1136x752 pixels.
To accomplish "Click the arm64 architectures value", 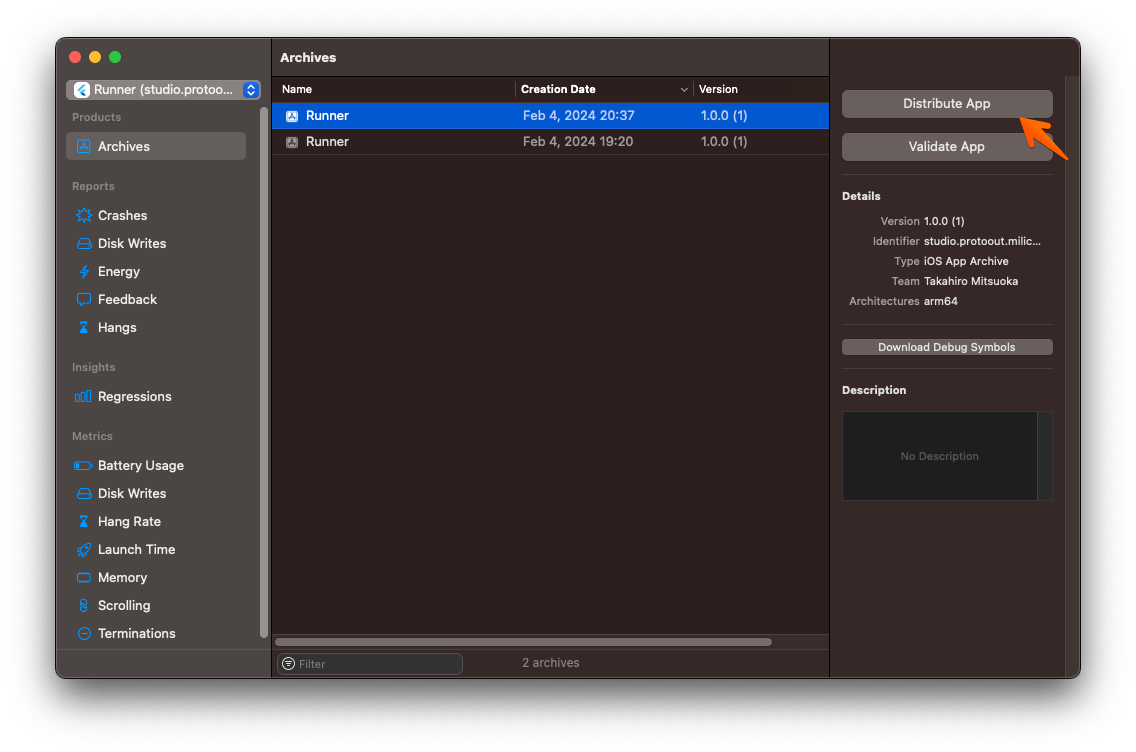I will click(x=940, y=301).
